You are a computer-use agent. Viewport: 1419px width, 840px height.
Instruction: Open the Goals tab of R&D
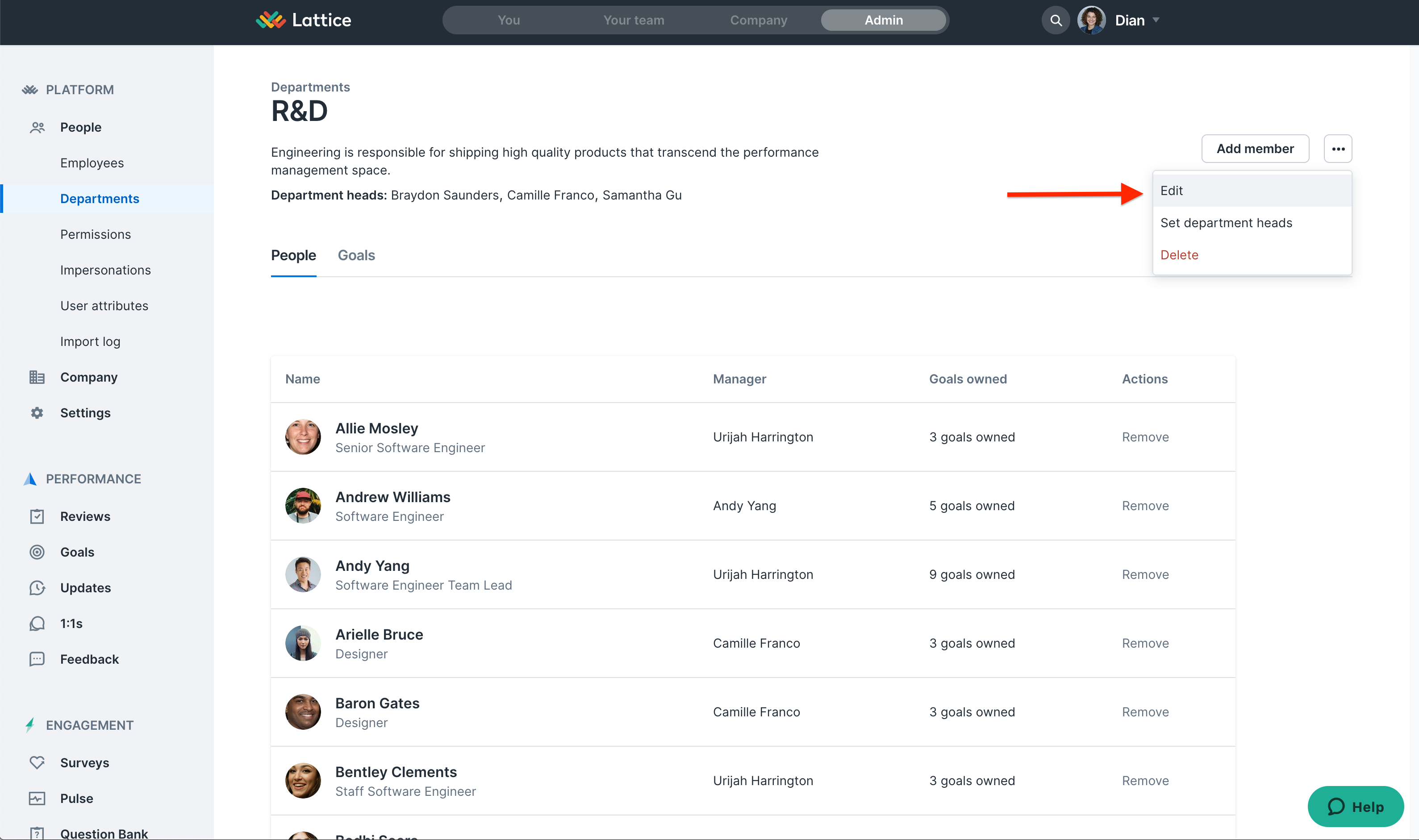tap(356, 255)
